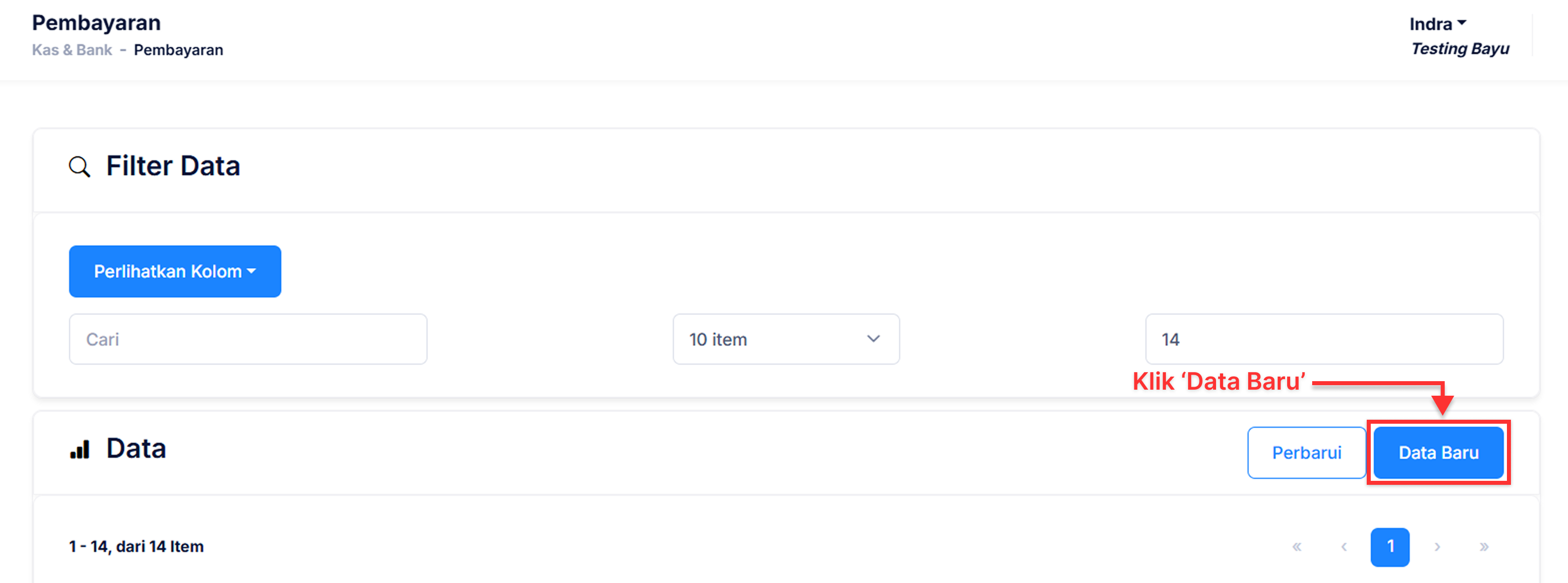This screenshot has width=1568, height=583.
Task: Open the Indra user account menu
Action: tap(1437, 24)
